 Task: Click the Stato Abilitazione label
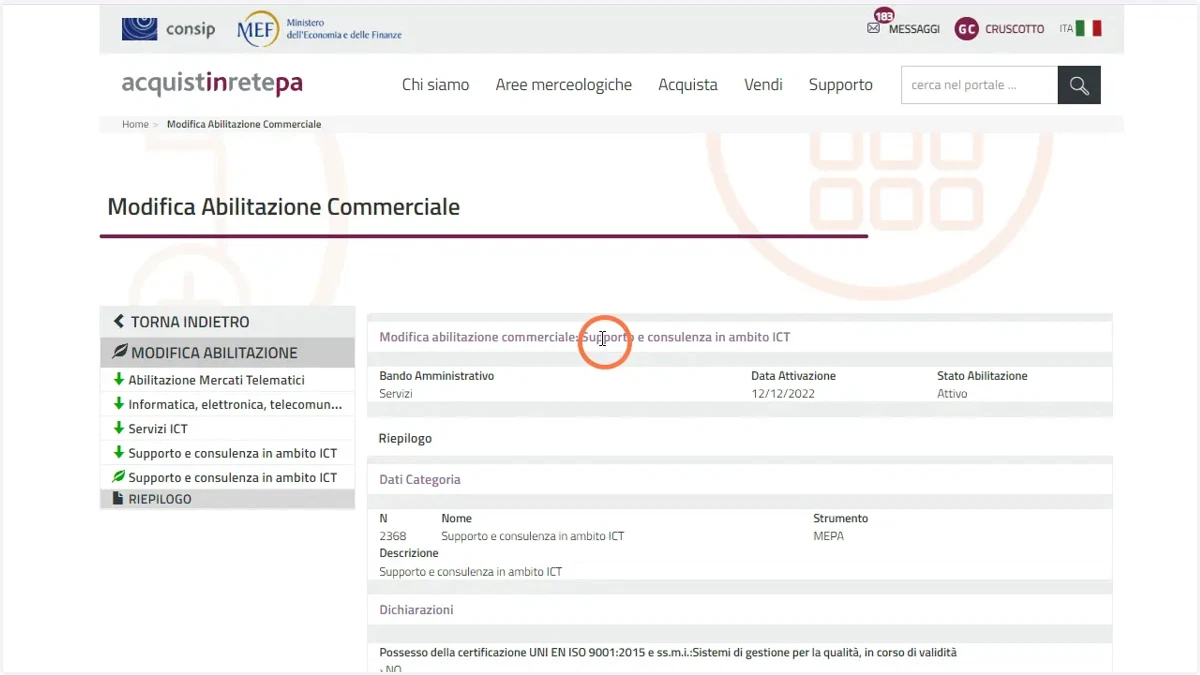coord(982,376)
